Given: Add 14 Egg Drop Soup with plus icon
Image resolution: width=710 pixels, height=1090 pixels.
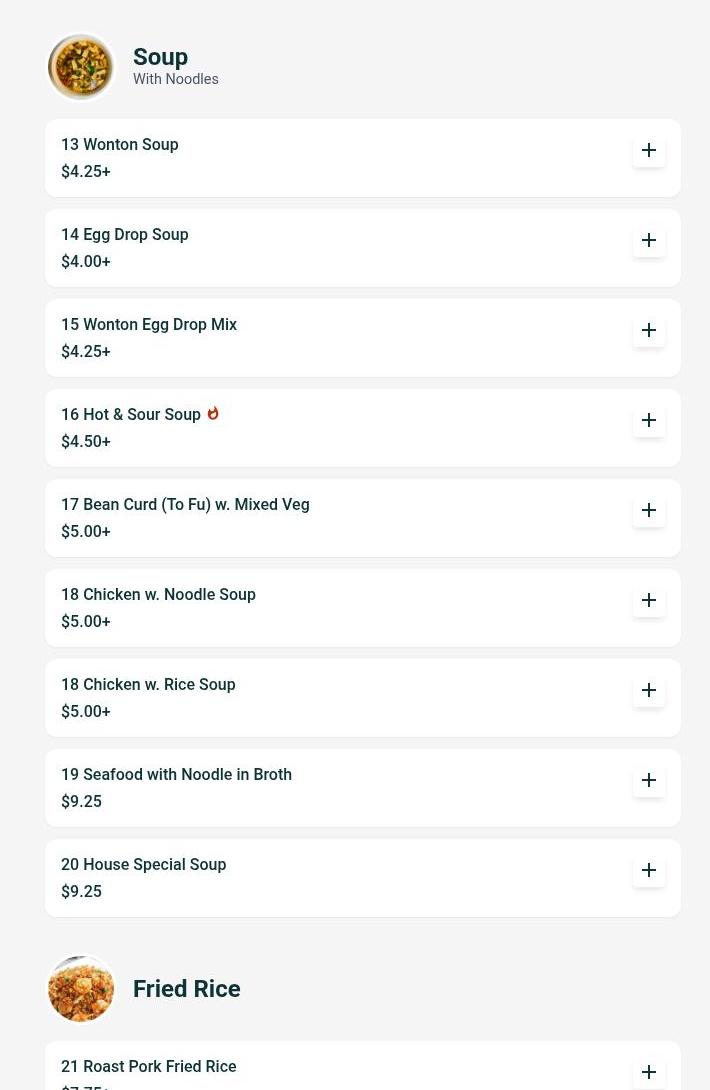Looking at the screenshot, I should 648,241.
